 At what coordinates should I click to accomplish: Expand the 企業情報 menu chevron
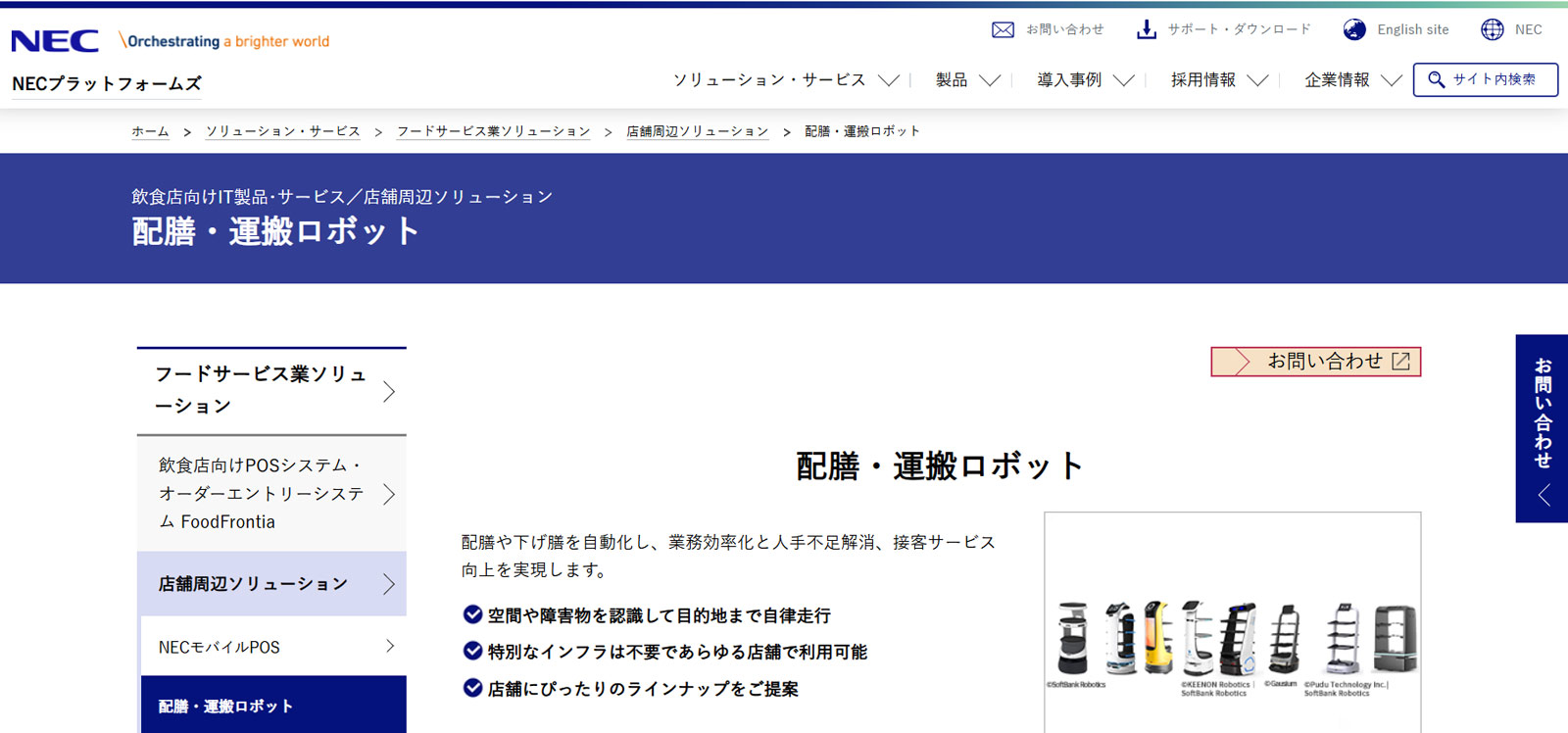click(x=1392, y=80)
